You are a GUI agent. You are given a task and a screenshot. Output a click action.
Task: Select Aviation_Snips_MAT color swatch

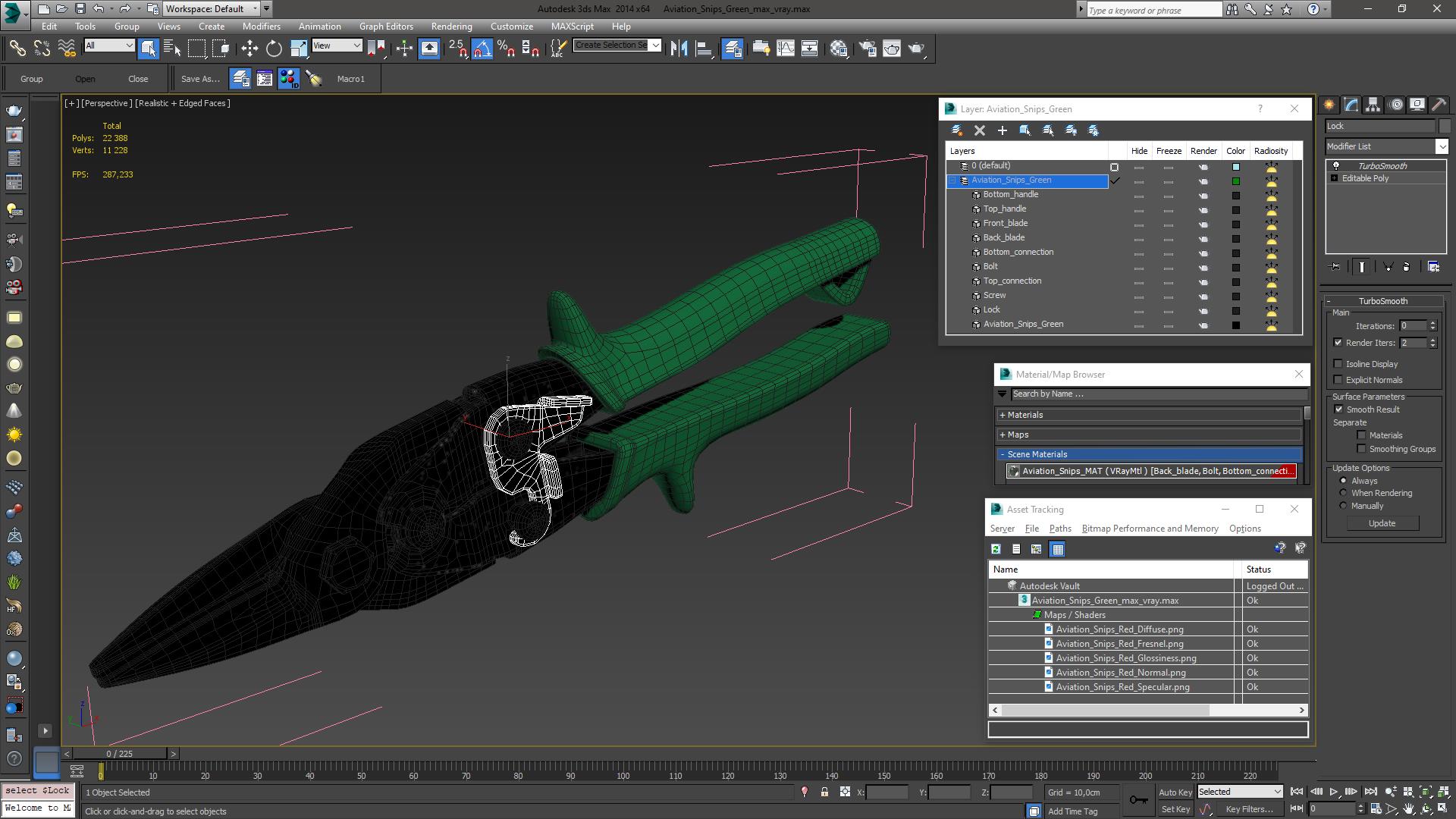coord(1290,470)
